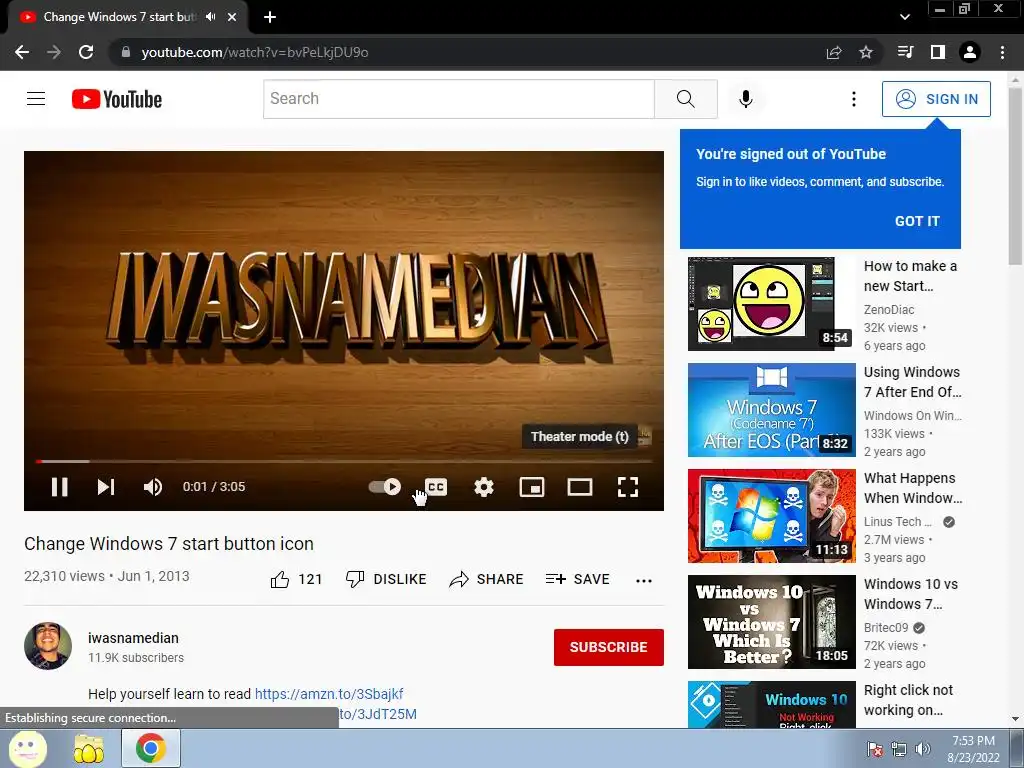The height and width of the screenshot is (768, 1024).
Task: Click Britec09 channel name
Action: click(886, 628)
